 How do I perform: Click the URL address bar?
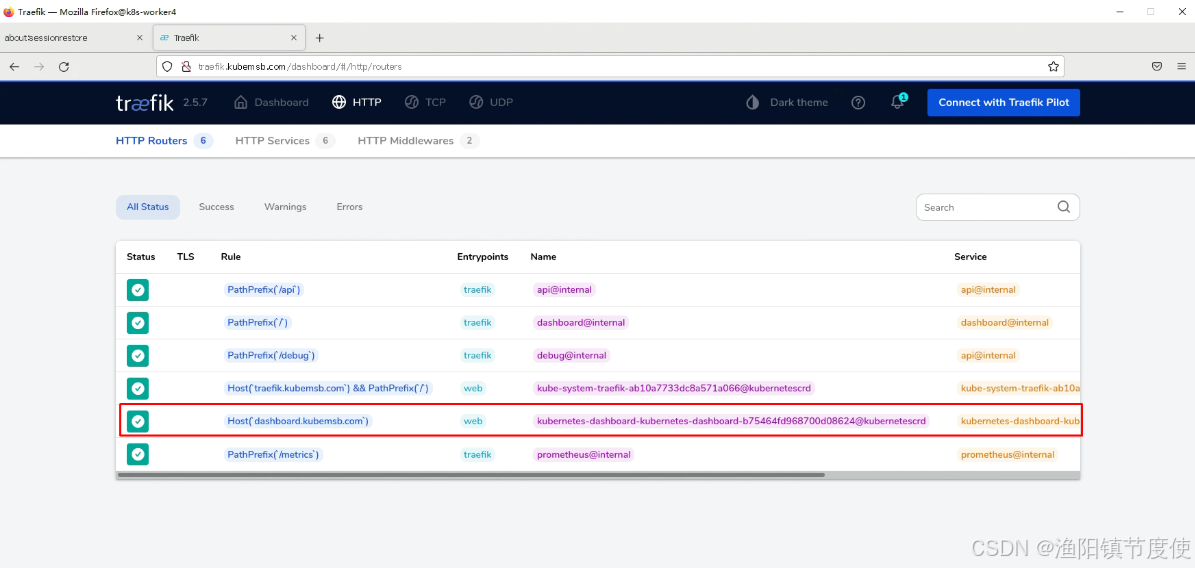pyautogui.click(x=610, y=66)
